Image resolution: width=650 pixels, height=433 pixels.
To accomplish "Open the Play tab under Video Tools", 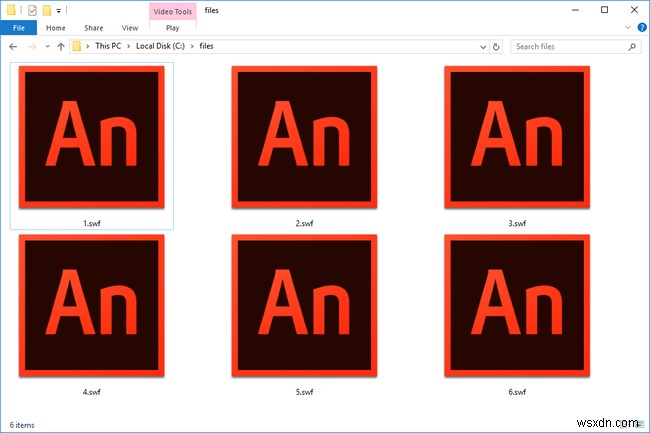I will (172, 28).
